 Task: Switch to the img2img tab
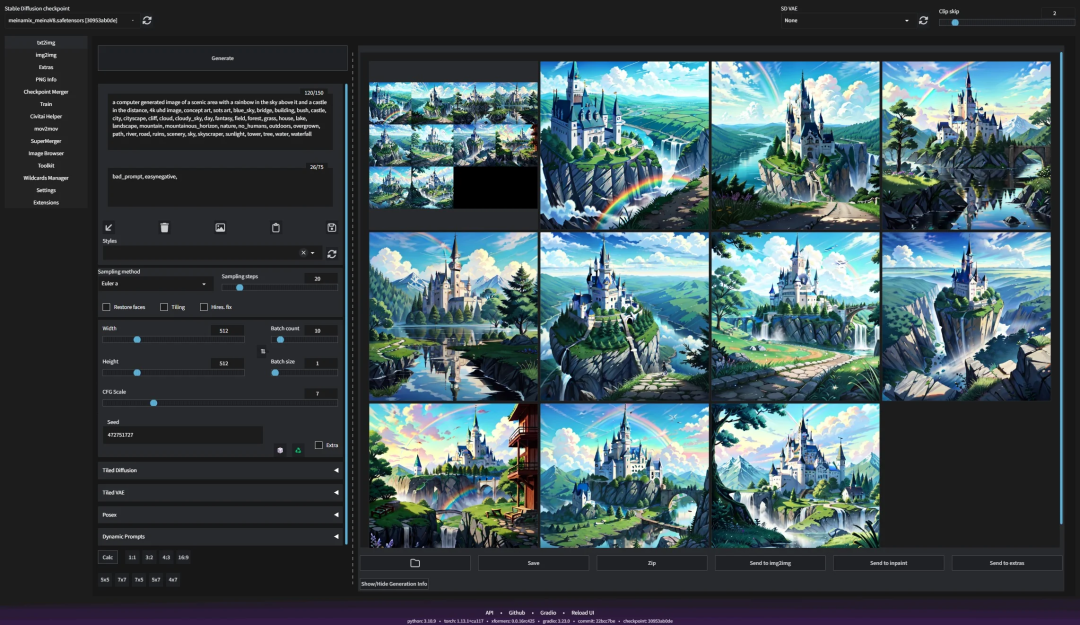(46, 55)
